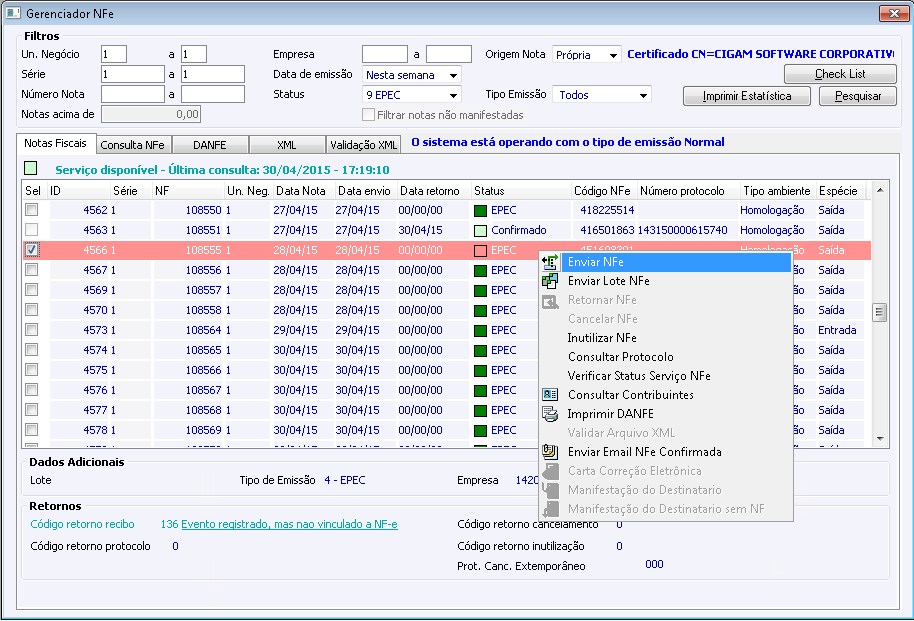Open the Status filter dropdown
Image resolution: width=914 pixels, height=621 pixels.
(x=453, y=95)
